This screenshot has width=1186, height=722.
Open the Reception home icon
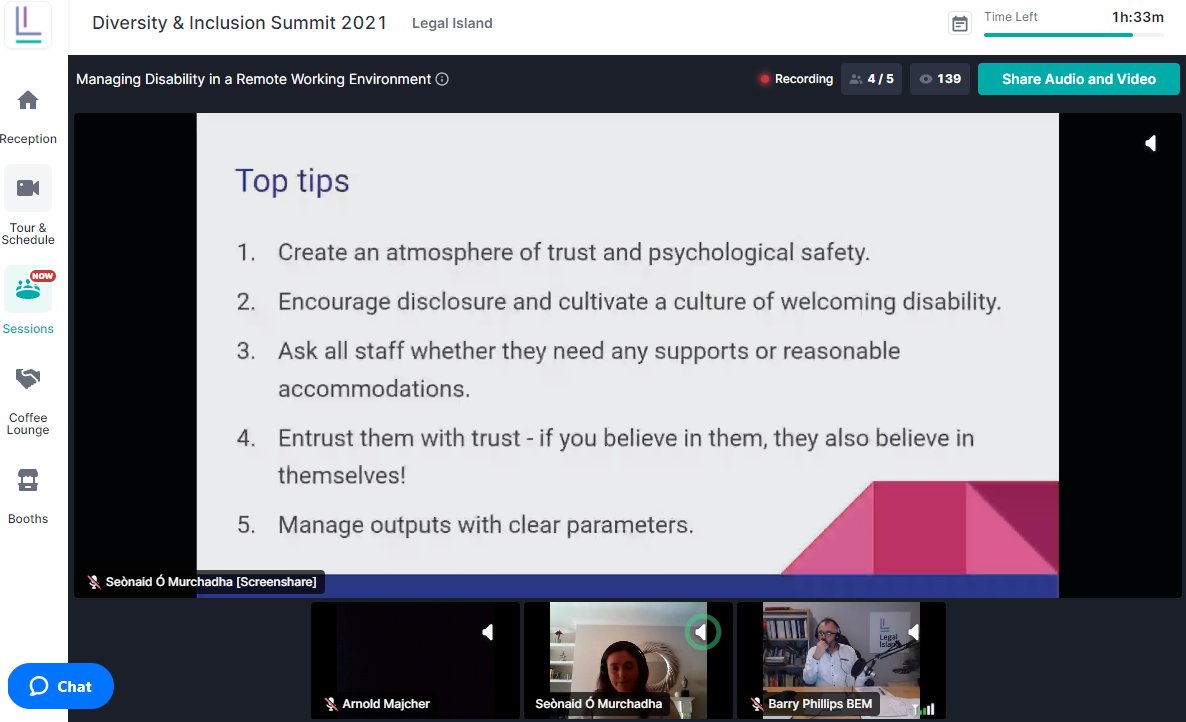pyautogui.click(x=28, y=101)
